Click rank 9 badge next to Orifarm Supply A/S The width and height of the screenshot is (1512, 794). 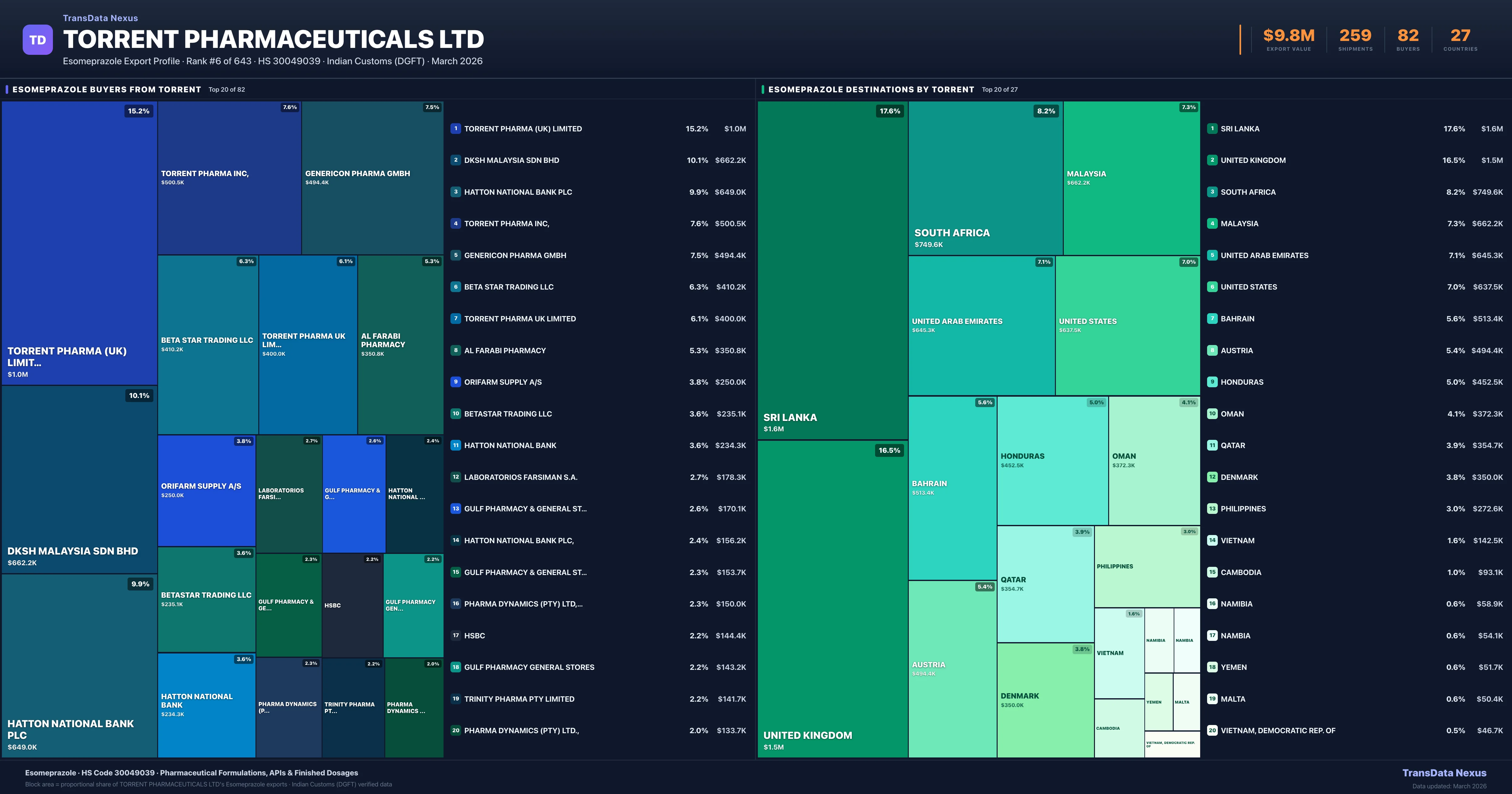click(455, 382)
